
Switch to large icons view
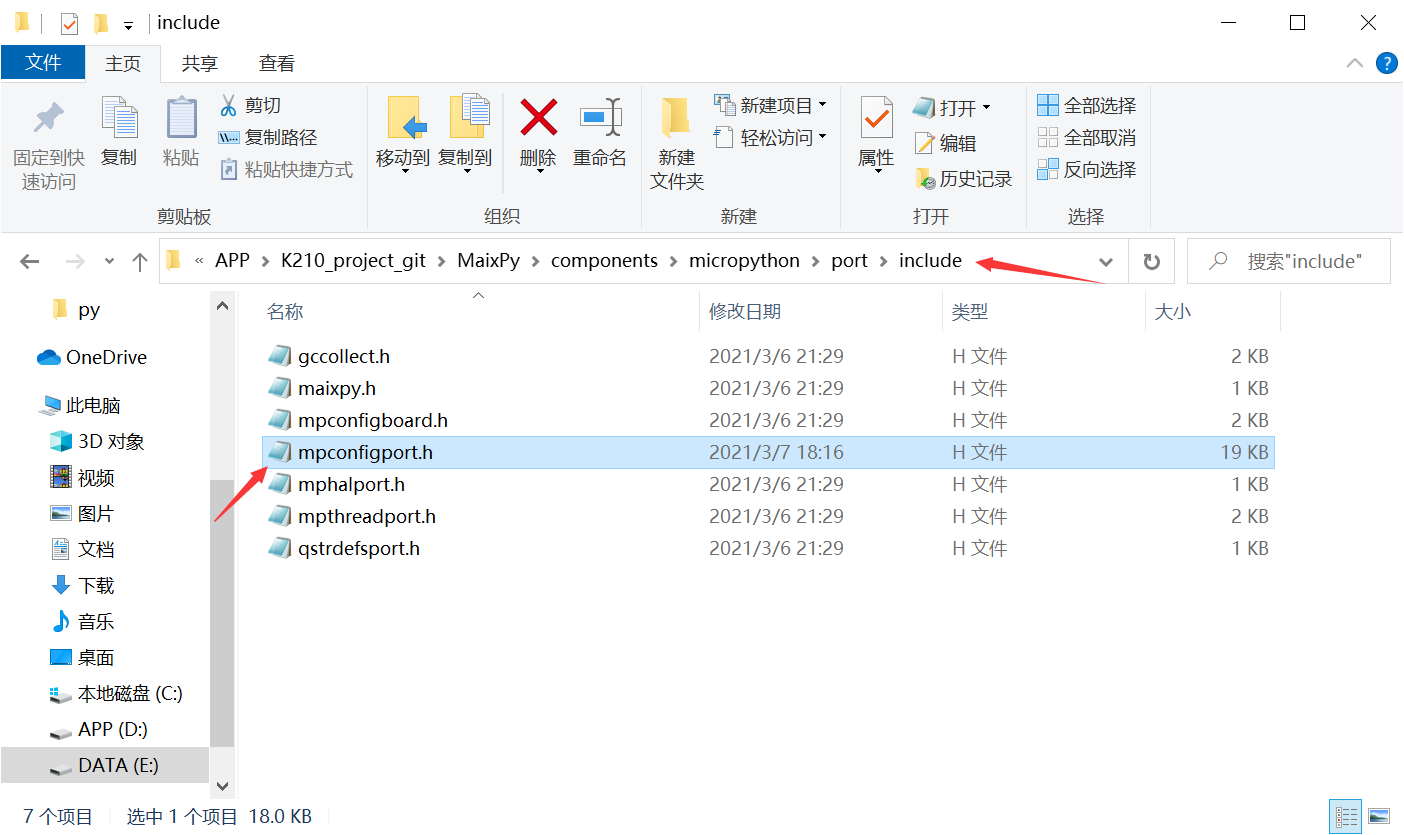coord(1379,816)
